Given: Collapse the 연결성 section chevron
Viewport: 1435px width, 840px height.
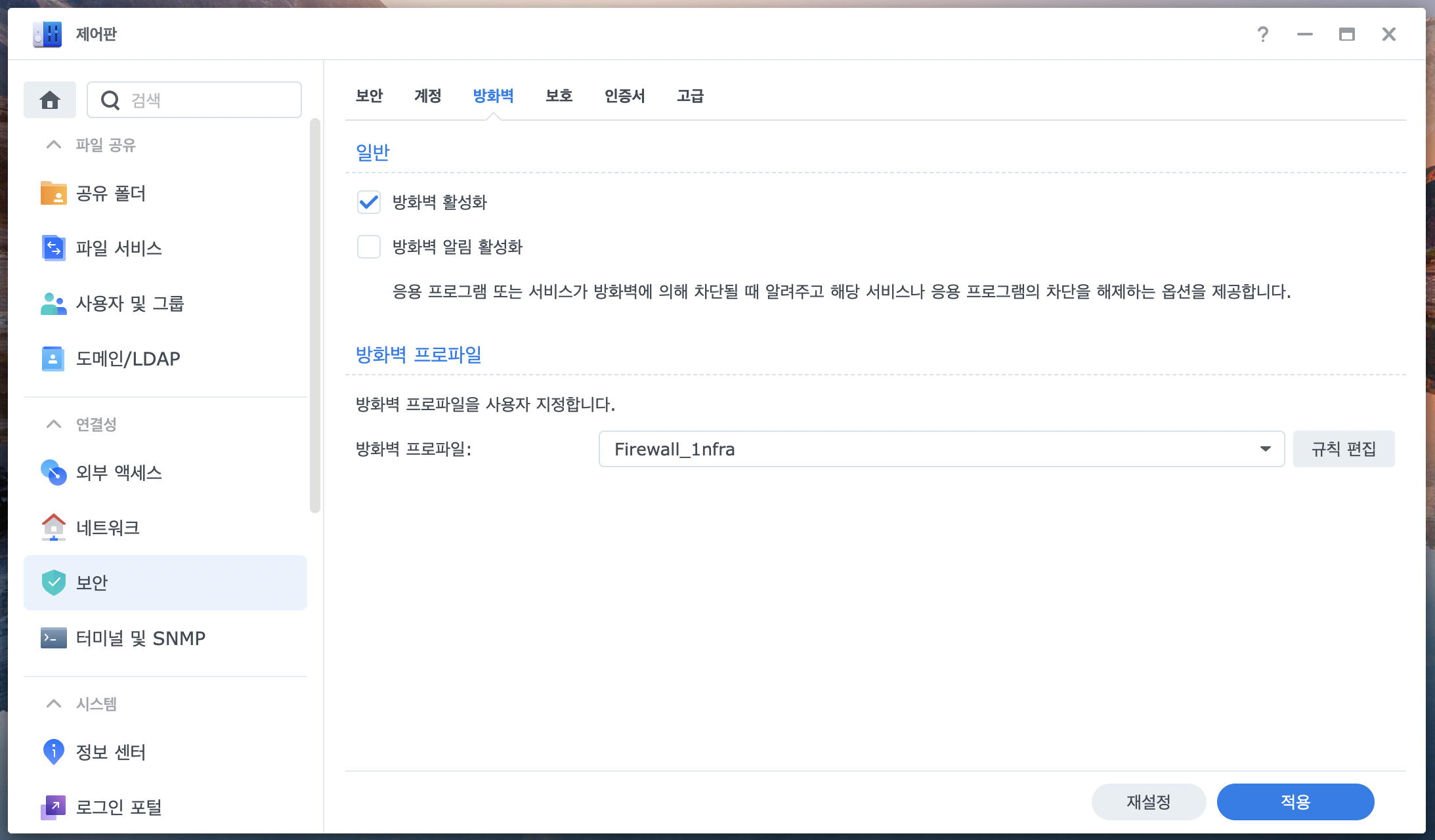Looking at the screenshot, I should (54, 424).
